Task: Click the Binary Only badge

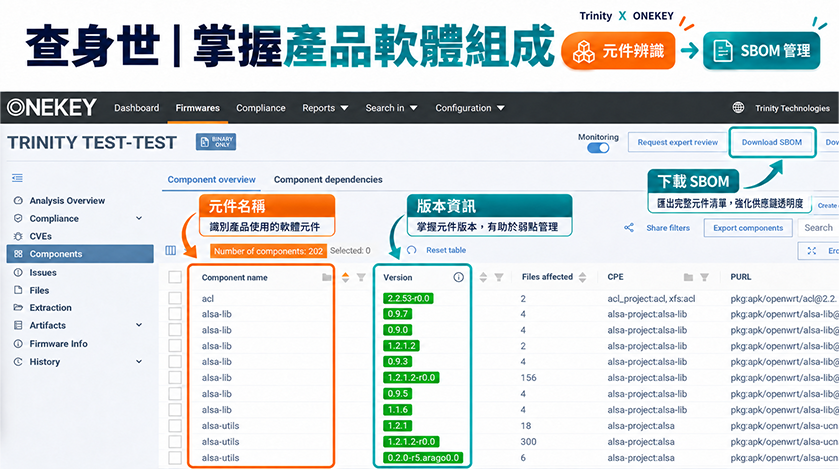Action: (x=216, y=142)
